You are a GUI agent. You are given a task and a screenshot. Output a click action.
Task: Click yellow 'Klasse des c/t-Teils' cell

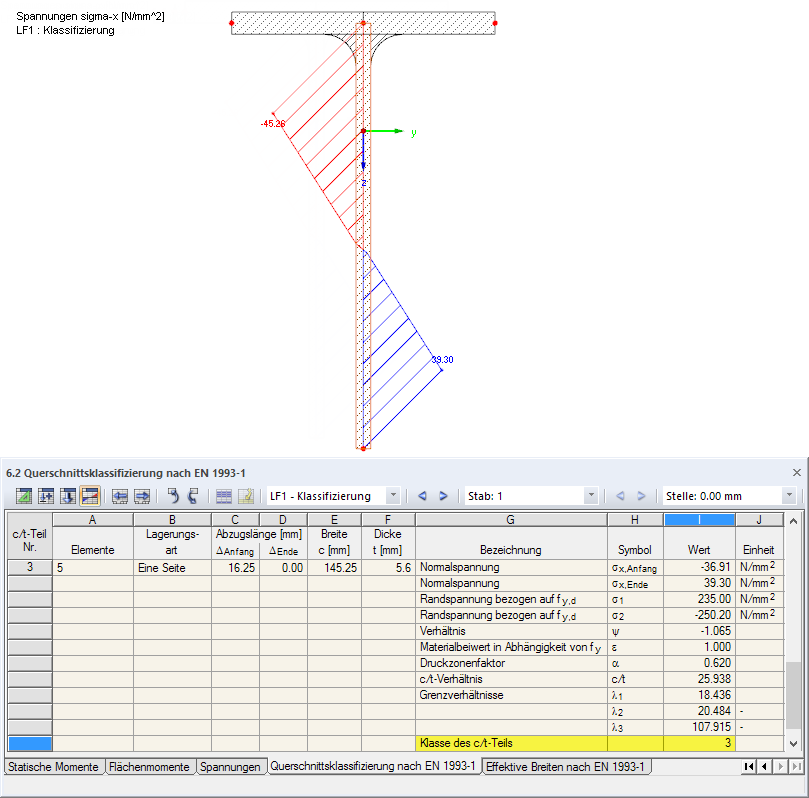[x=511, y=743]
